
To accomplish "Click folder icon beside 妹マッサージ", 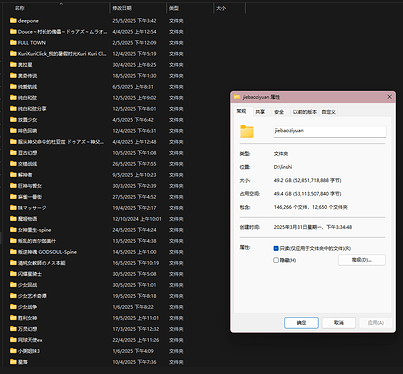I will click(x=13, y=208).
